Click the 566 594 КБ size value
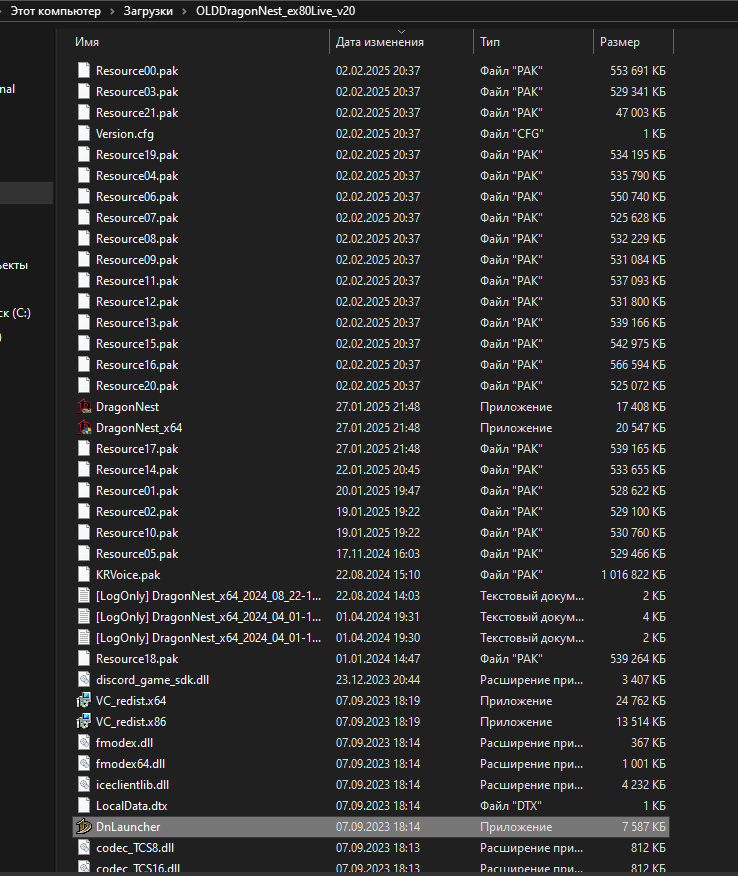Image resolution: width=738 pixels, height=876 pixels. (x=638, y=365)
